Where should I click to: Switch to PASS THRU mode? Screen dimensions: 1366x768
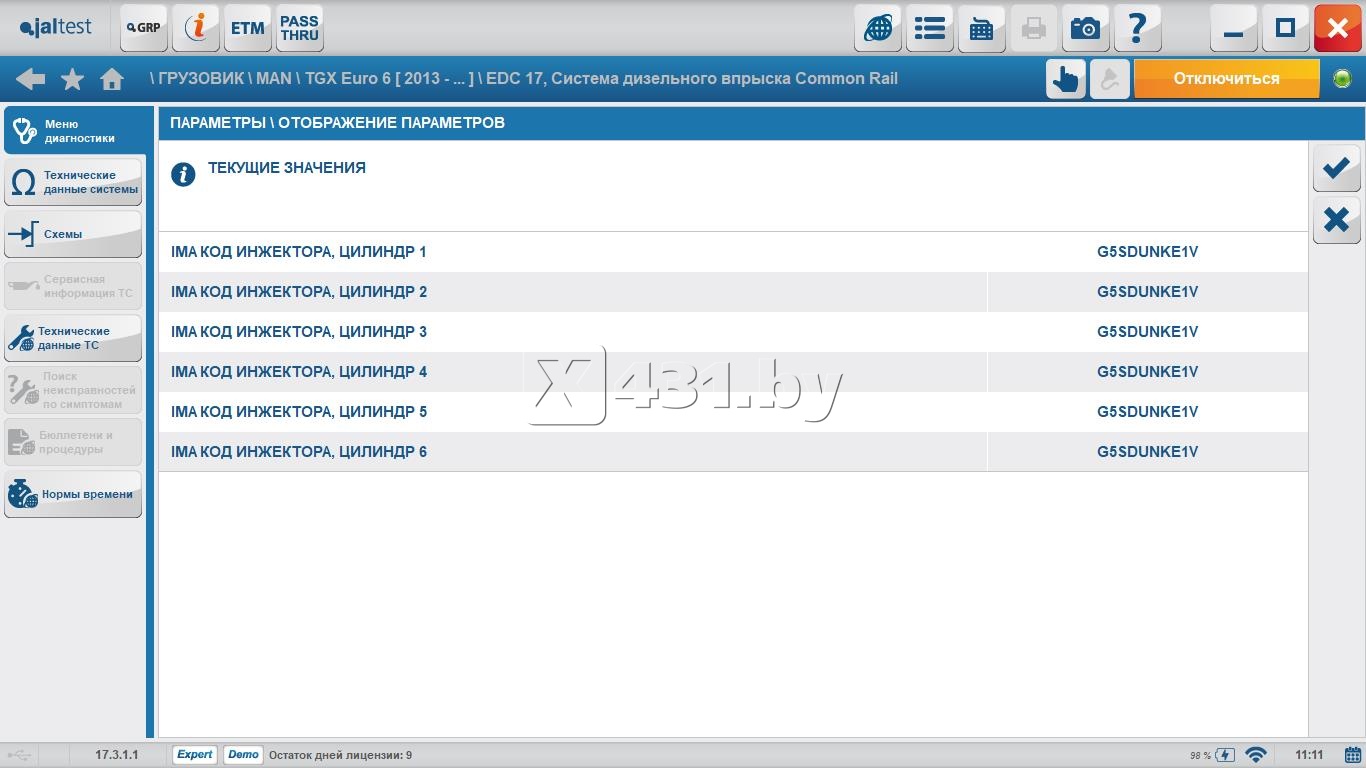tap(299, 28)
